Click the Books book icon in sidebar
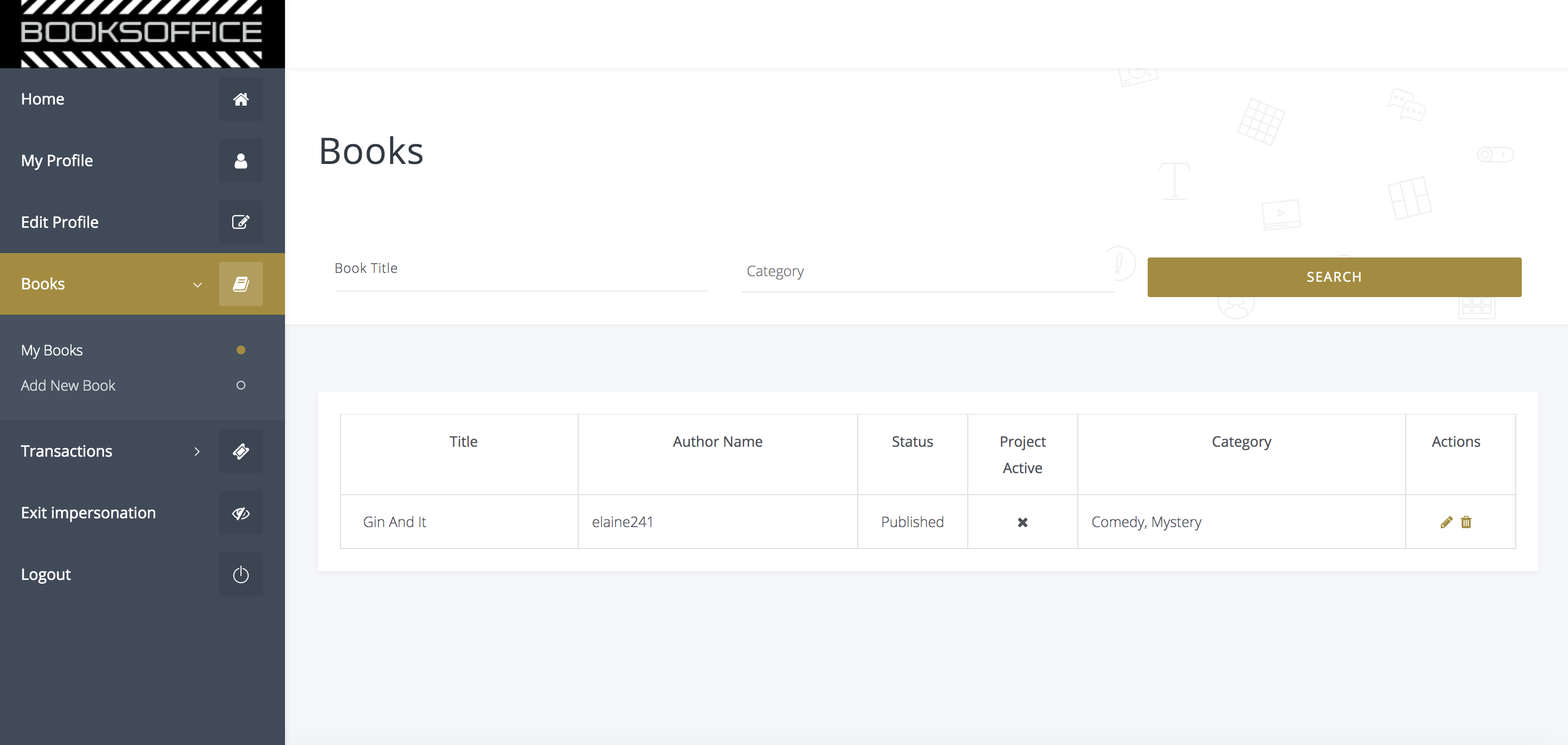 click(240, 283)
